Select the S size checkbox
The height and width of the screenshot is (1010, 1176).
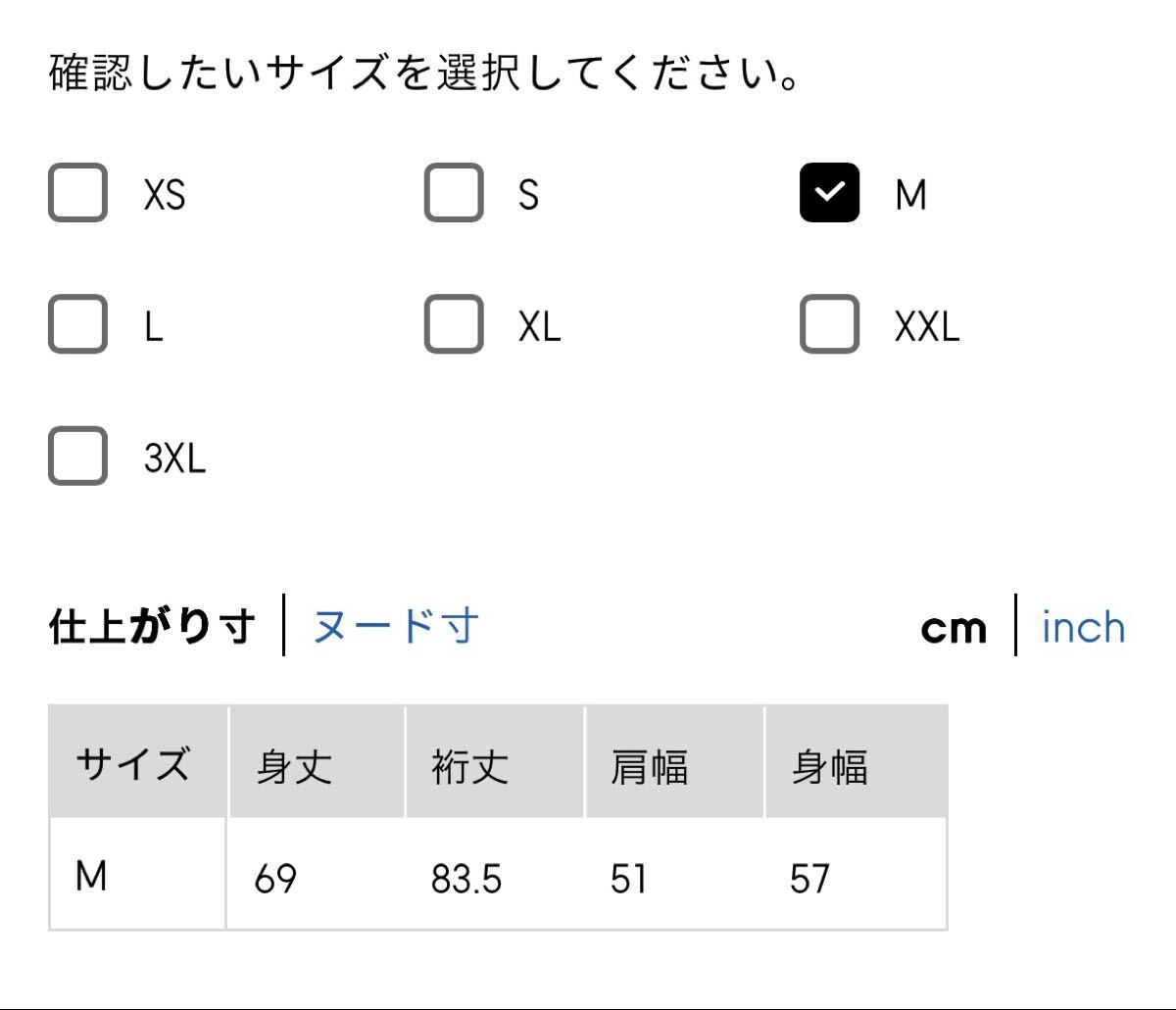(454, 193)
